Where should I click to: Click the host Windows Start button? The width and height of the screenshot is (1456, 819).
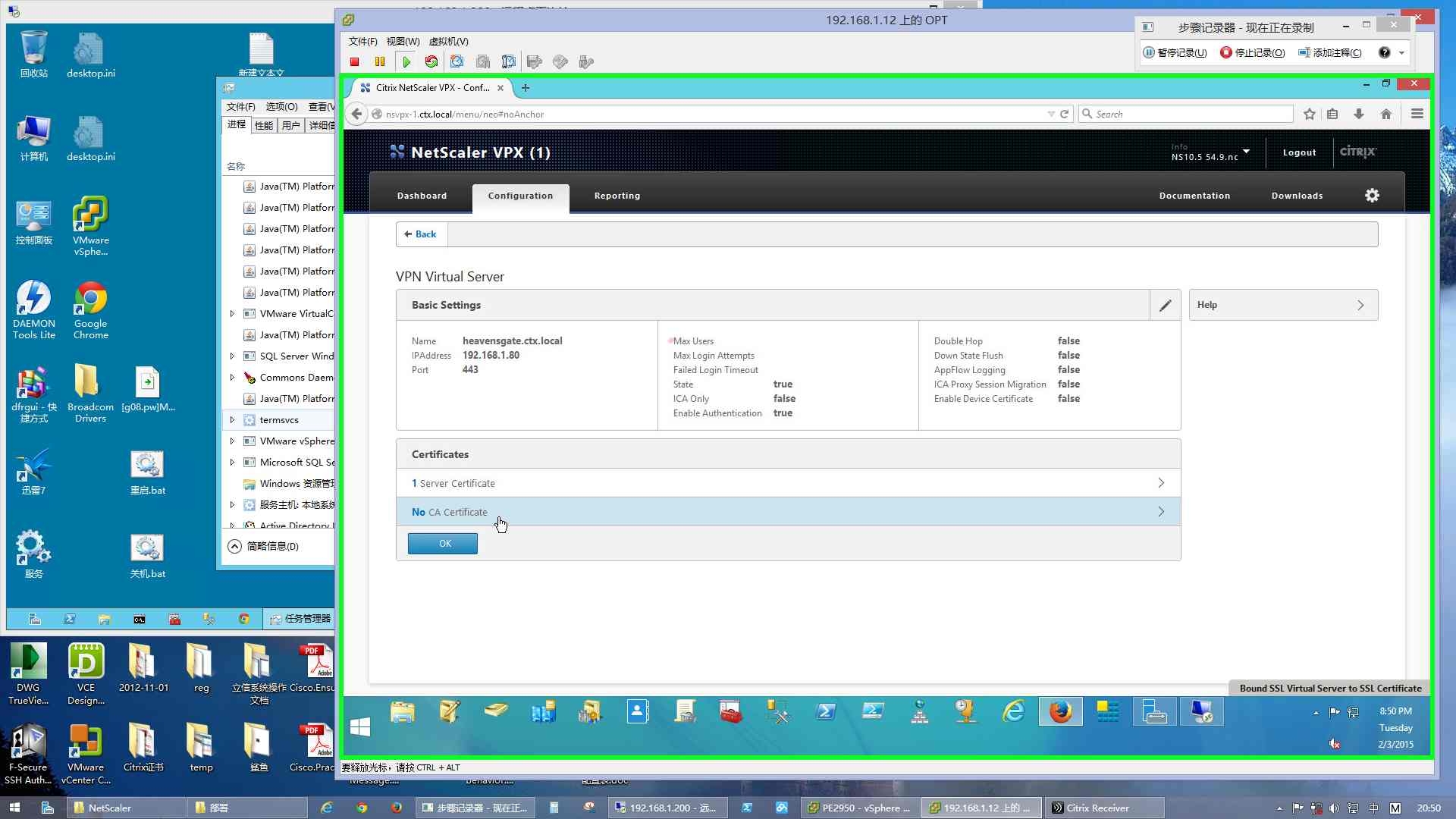tap(14, 808)
